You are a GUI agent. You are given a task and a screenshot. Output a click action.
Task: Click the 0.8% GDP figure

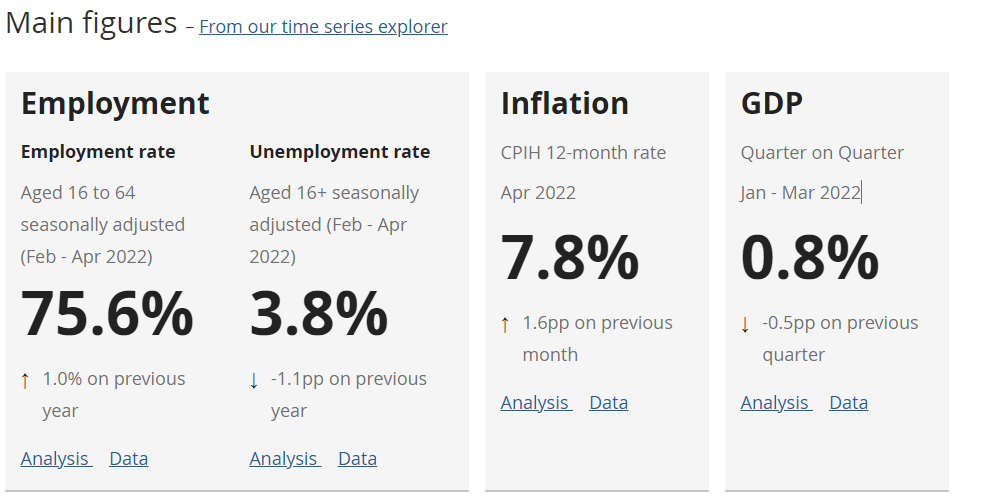click(809, 257)
